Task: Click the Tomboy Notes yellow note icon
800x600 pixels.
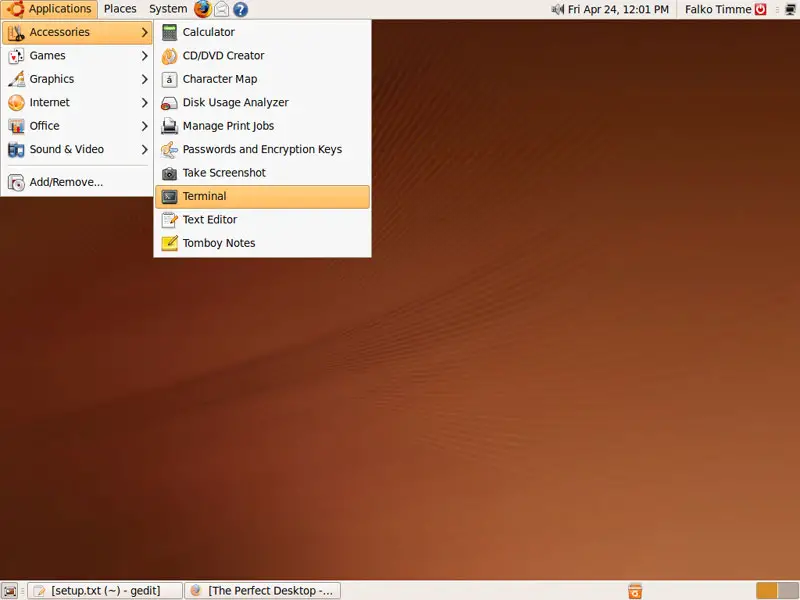Action: (169, 243)
